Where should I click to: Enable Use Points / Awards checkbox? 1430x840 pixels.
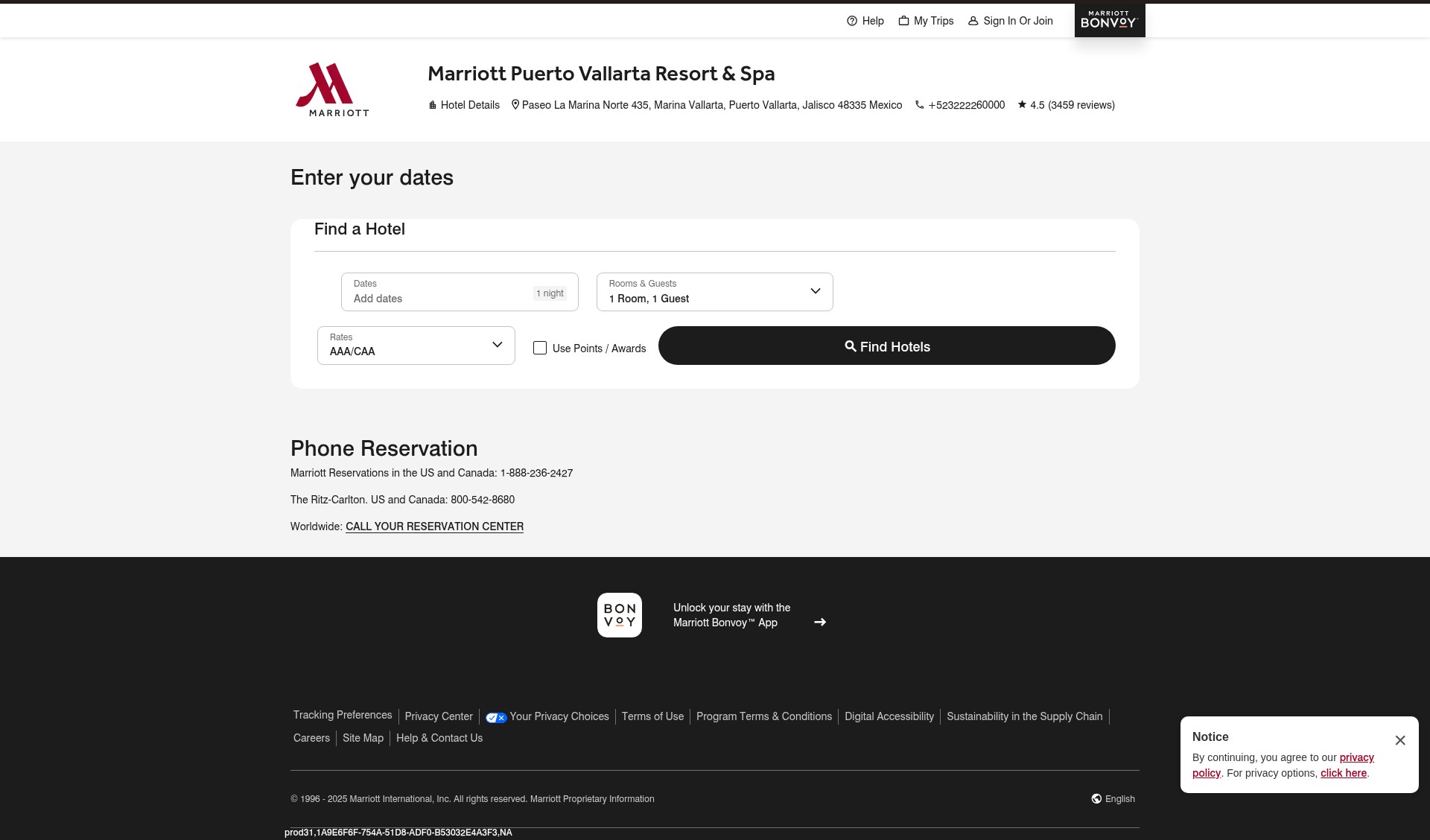[540, 348]
